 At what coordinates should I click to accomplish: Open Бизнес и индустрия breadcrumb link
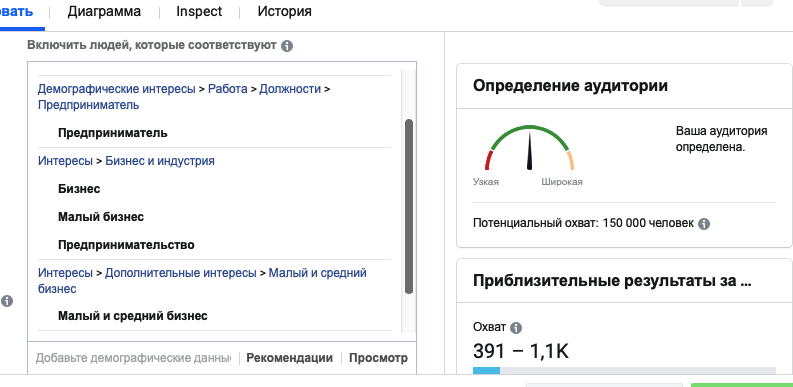pos(160,161)
